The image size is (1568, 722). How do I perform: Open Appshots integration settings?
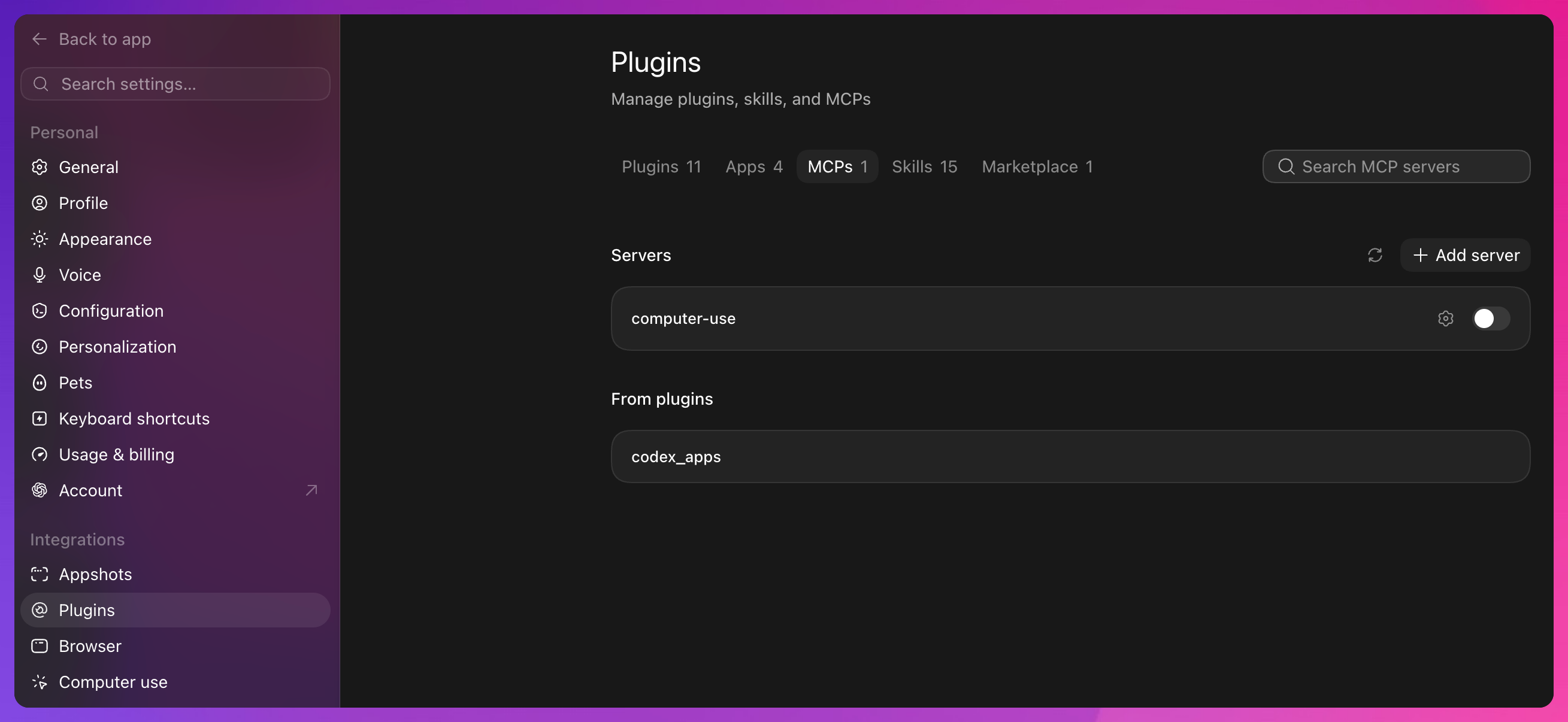(x=175, y=574)
